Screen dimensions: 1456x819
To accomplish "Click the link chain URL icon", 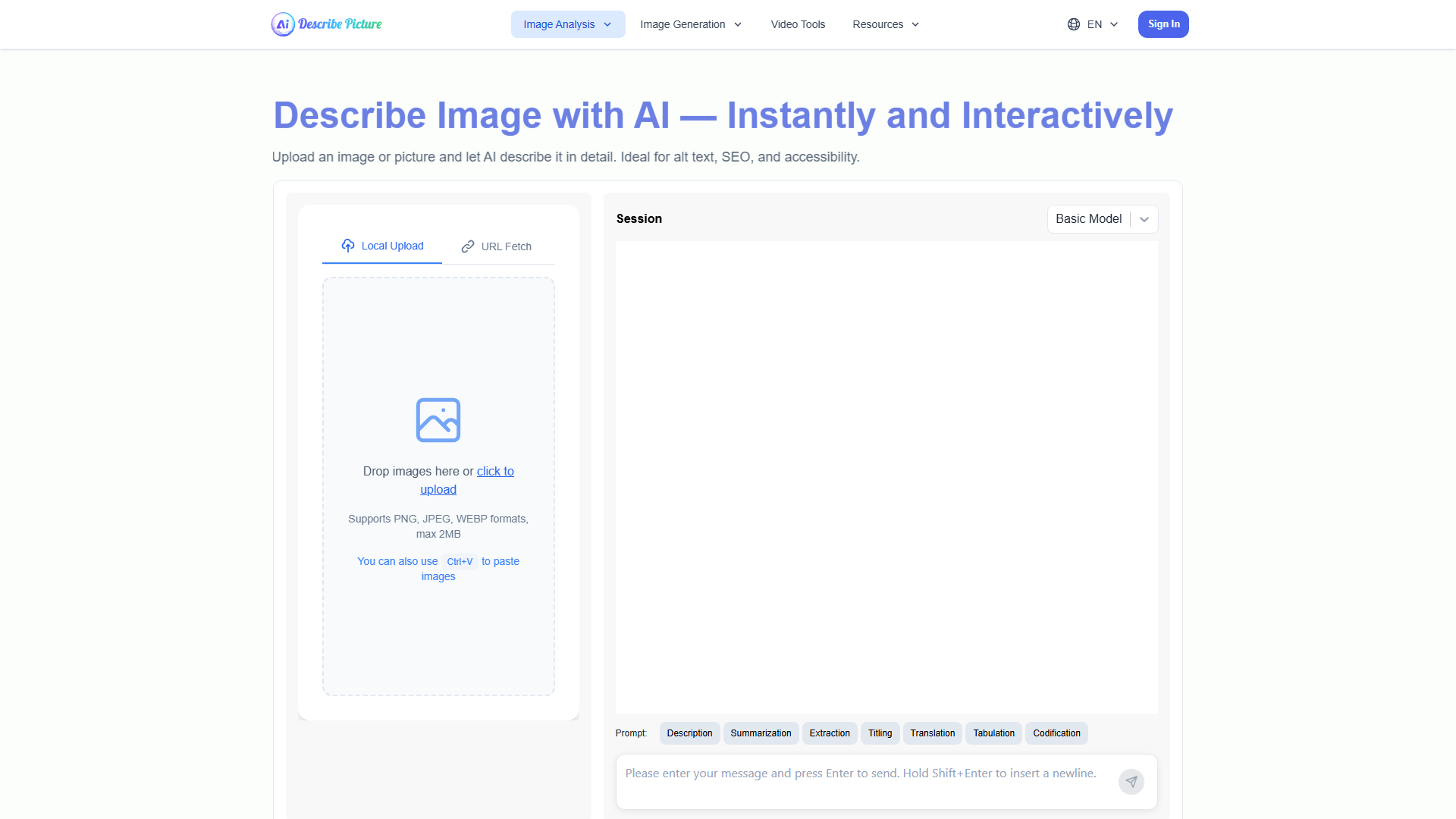I will (468, 246).
